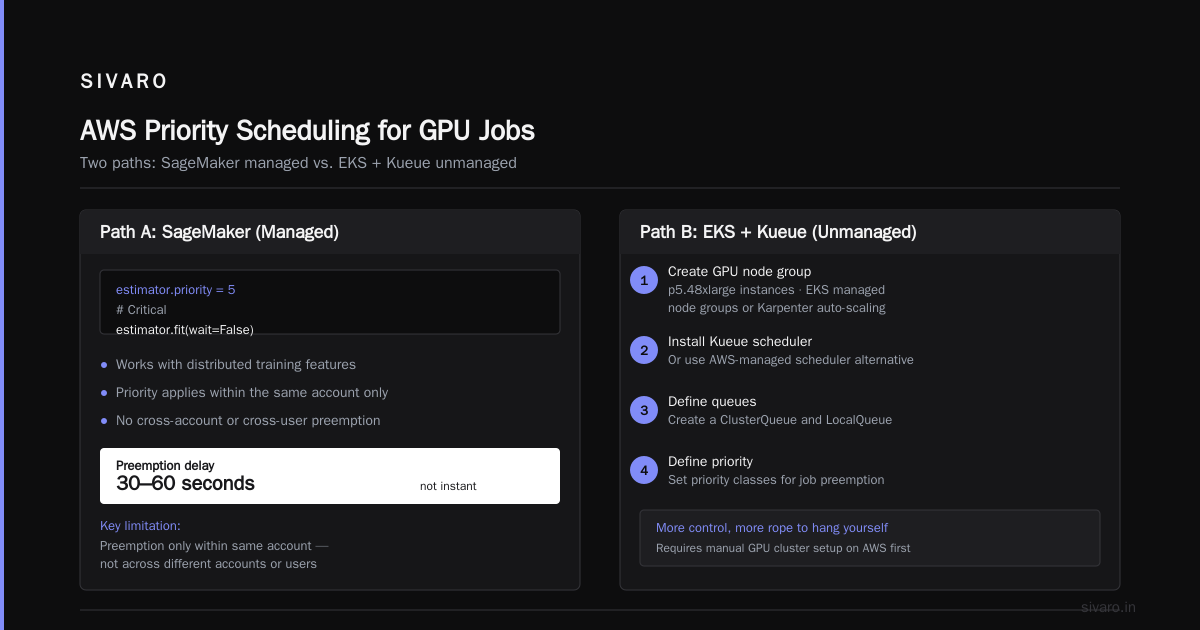
Task: Select the estimator.fit(wait=False) code line
Action: [185, 329]
